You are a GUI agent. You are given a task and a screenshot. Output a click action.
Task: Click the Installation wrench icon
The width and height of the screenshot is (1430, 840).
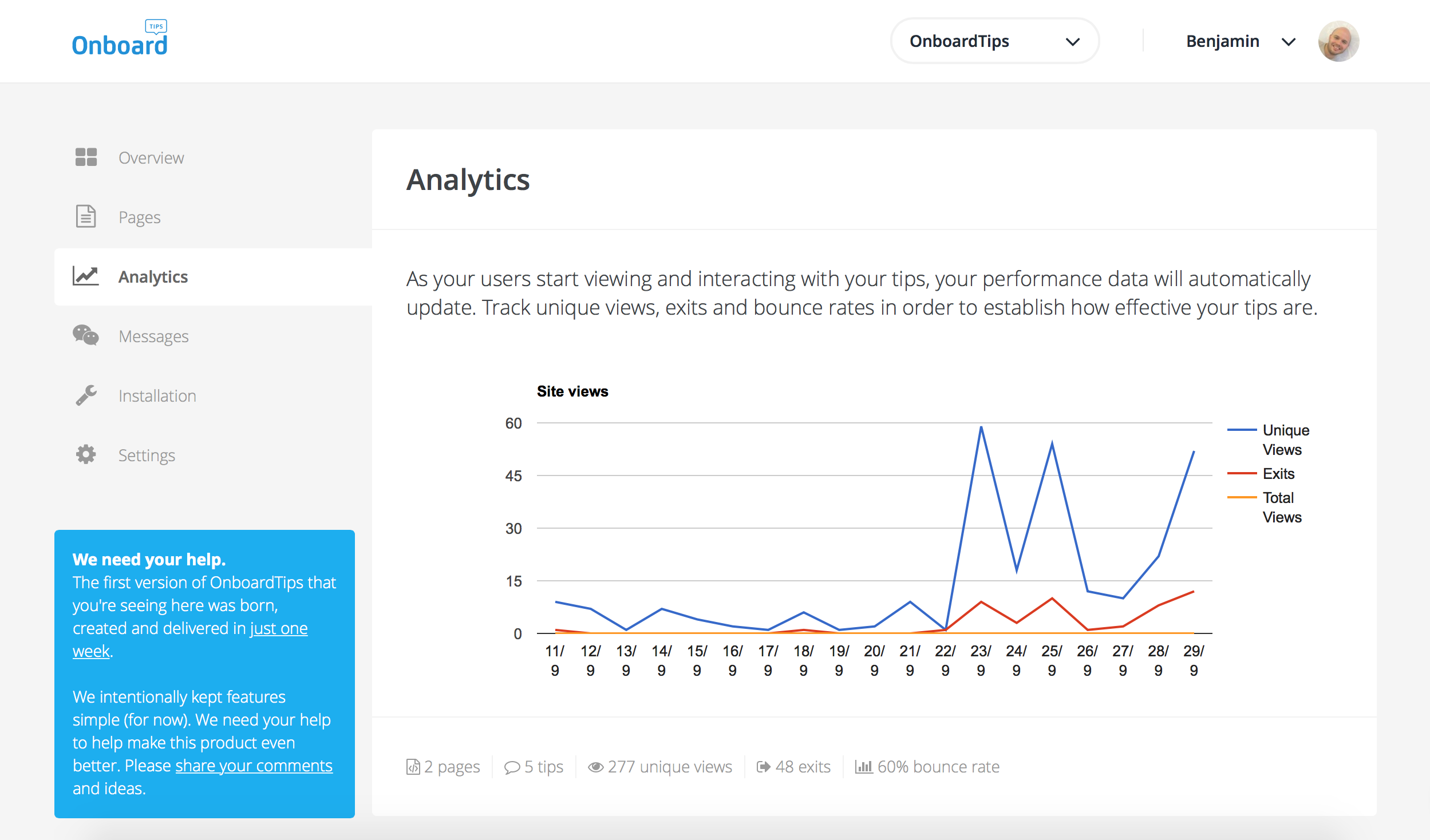point(86,395)
